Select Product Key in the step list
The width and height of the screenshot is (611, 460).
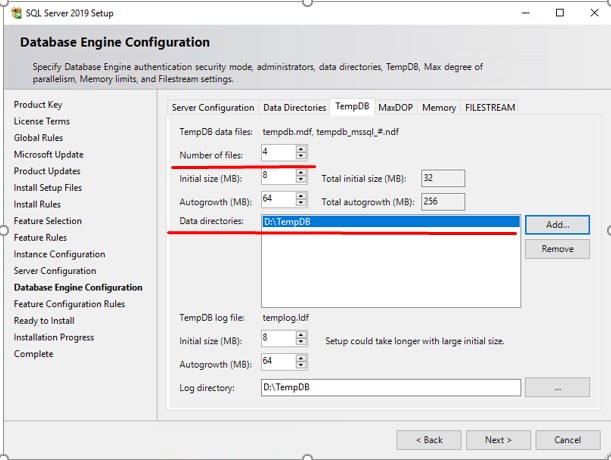[x=38, y=105]
